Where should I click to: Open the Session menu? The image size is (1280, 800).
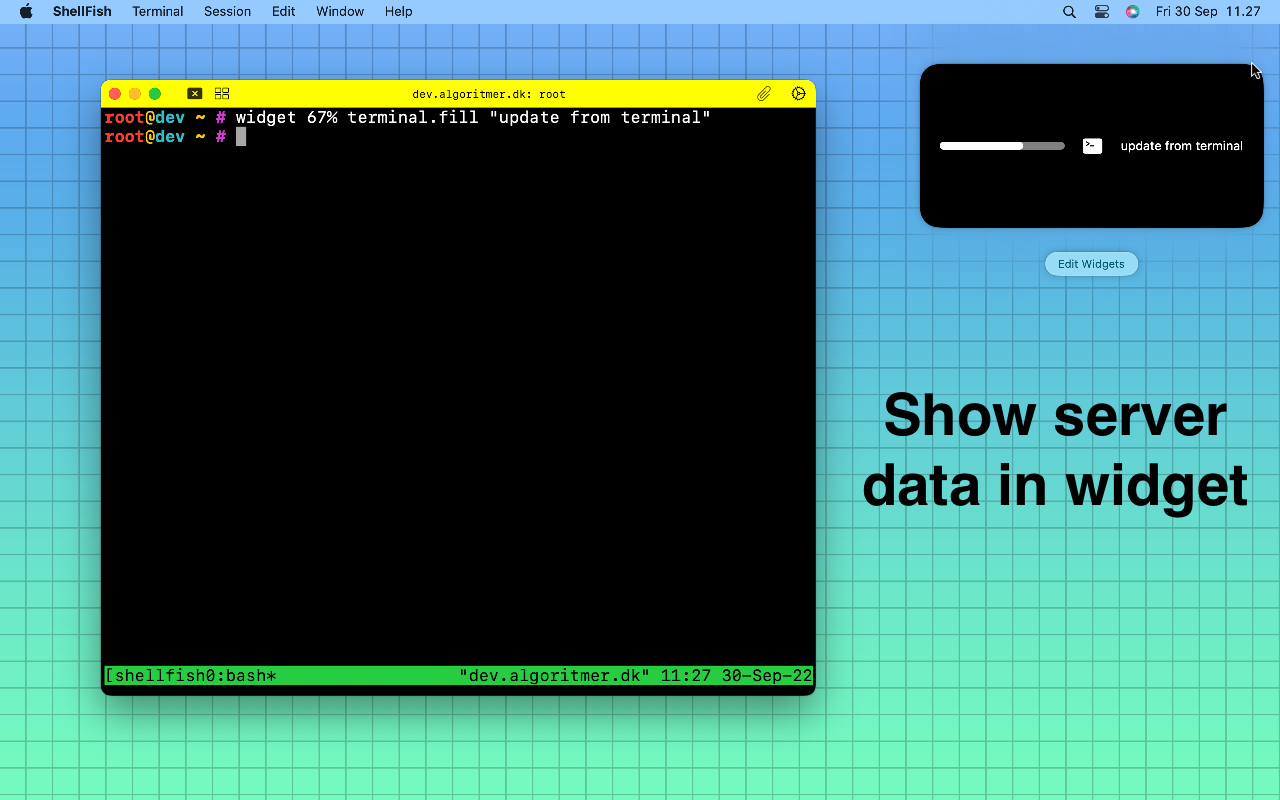tap(227, 12)
